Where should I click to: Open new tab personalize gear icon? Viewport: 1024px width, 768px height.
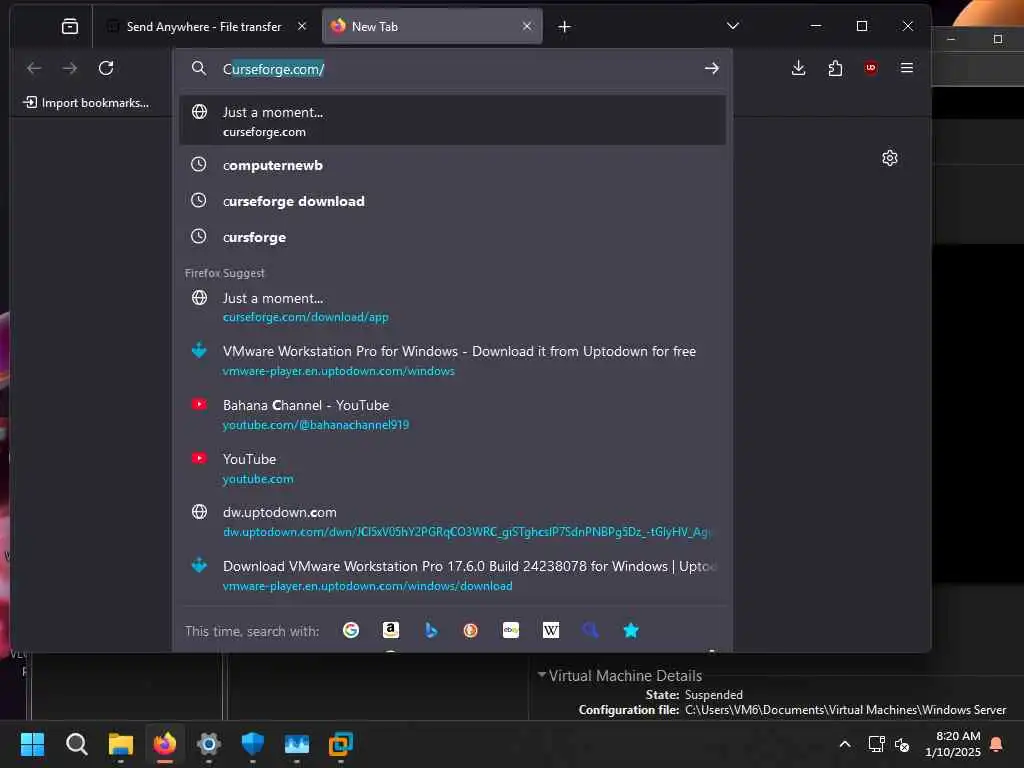pos(889,158)
